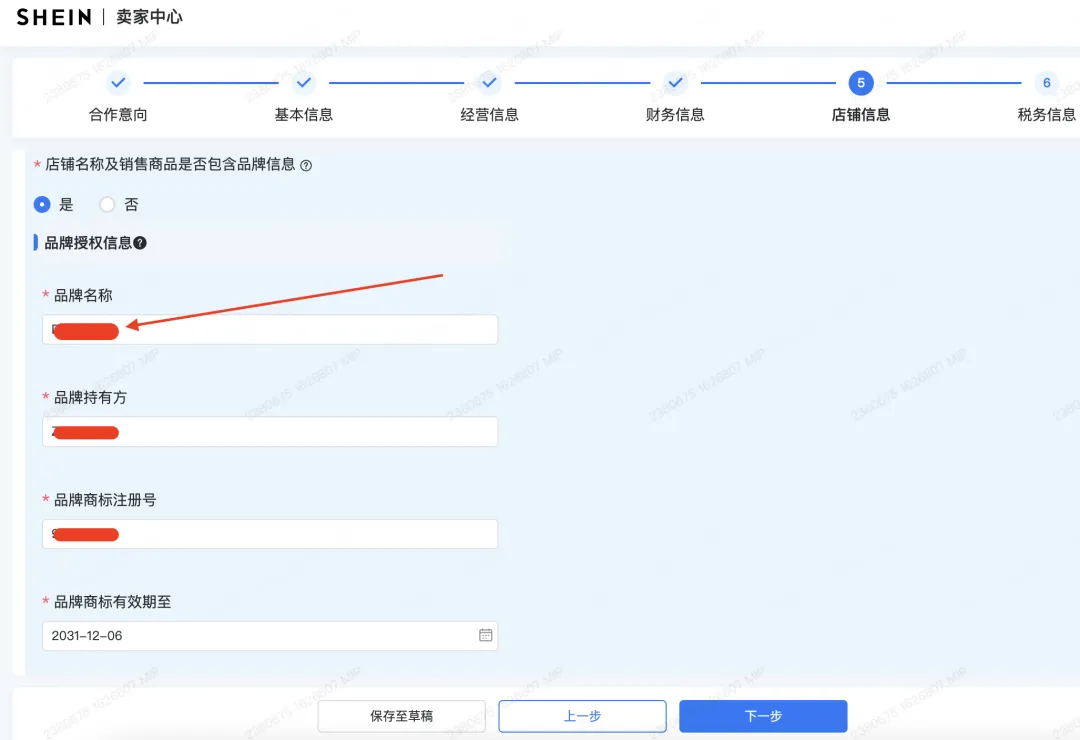1080x740 pixels.
Task: Click the SHEIN logo in the header
Action: [53, 17]
